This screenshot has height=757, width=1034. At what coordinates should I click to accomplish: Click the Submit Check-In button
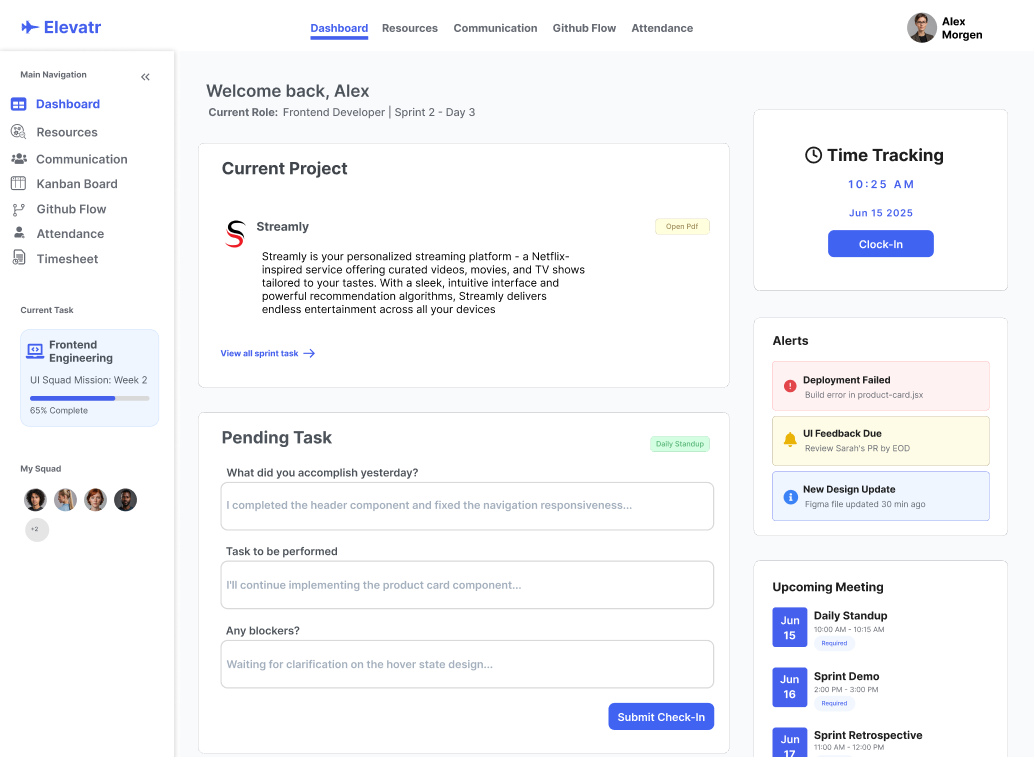[661, 717]
